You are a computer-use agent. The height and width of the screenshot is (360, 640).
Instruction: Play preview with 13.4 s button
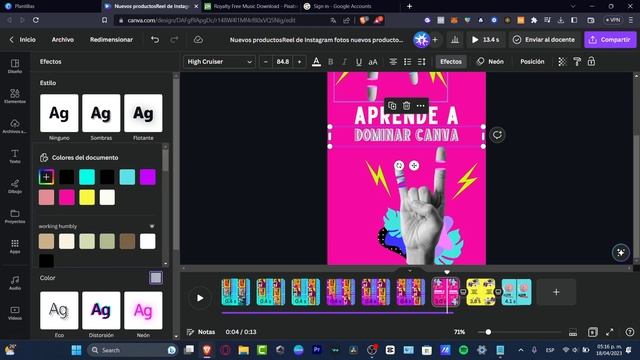486,40
